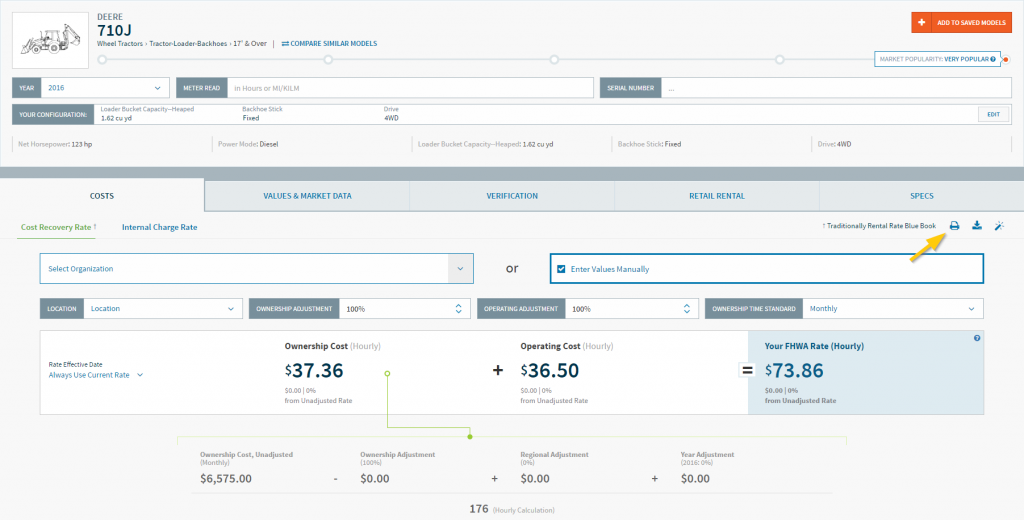This screenshot has height=520, width=1024.
Task: Open the Year 2016 dropdown
Action: [x=105, y=88]
